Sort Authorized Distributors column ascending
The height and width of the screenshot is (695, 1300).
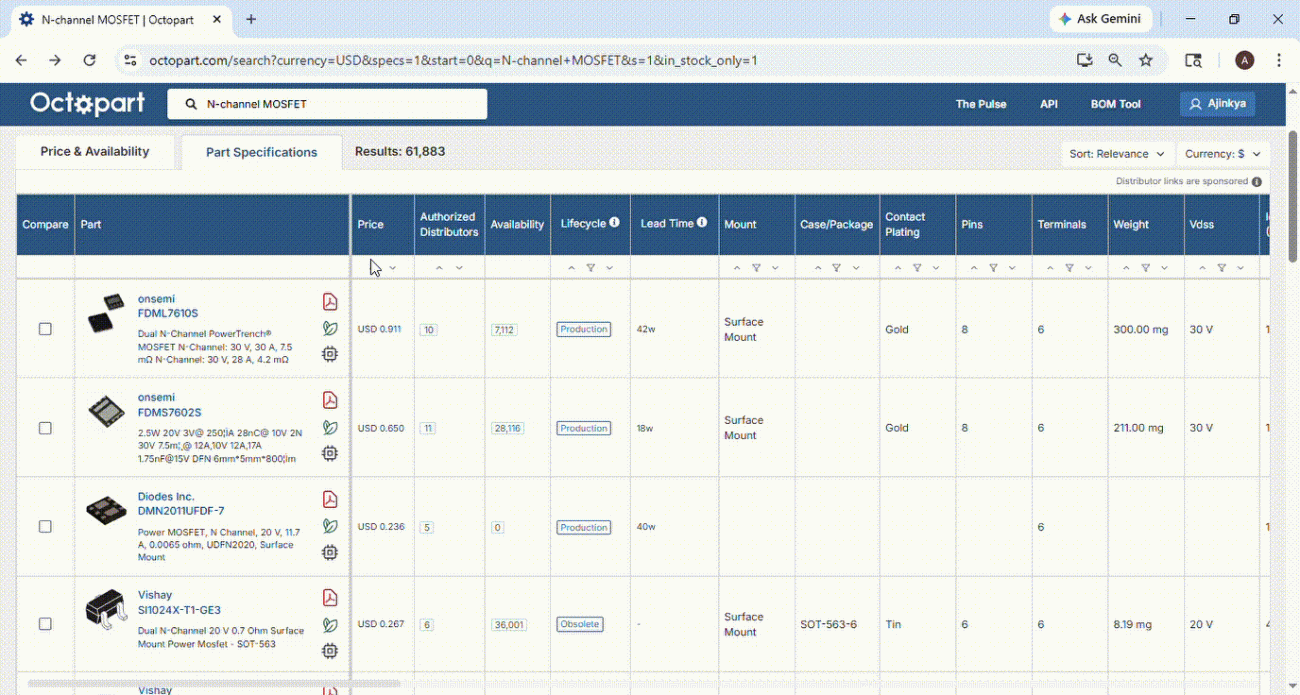[439, 268]
